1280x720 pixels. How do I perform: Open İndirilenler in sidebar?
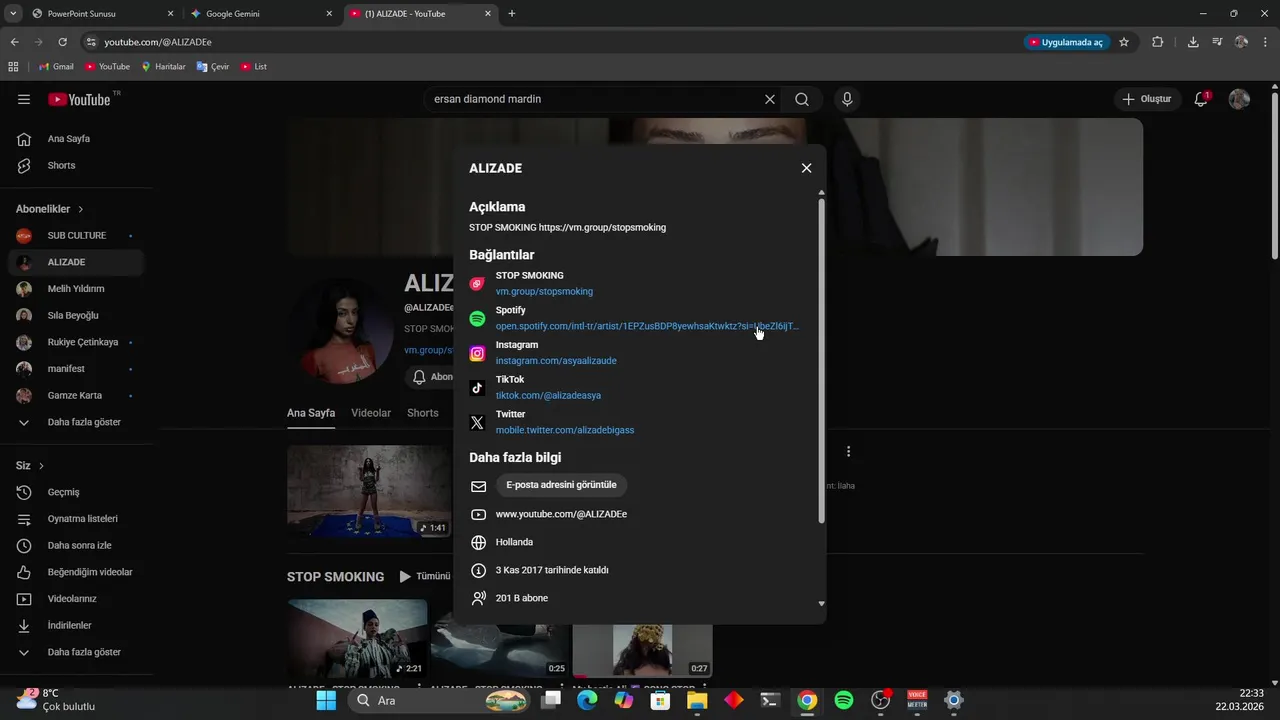(76, 625)
